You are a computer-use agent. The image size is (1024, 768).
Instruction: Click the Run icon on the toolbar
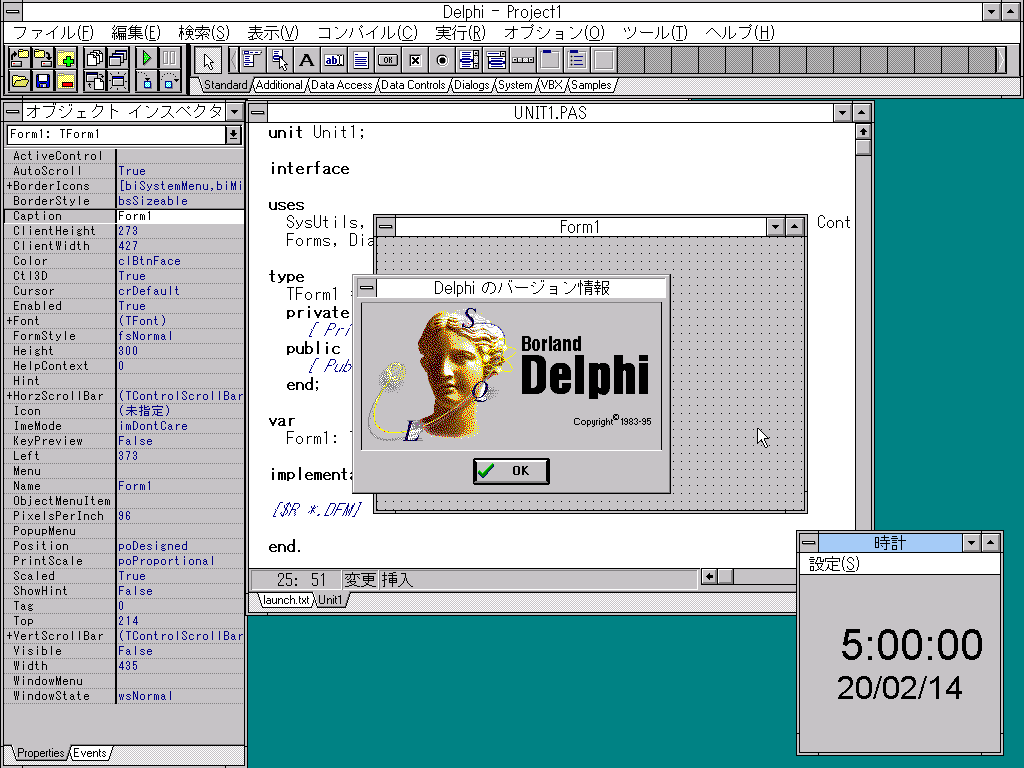tap(145, 58)
